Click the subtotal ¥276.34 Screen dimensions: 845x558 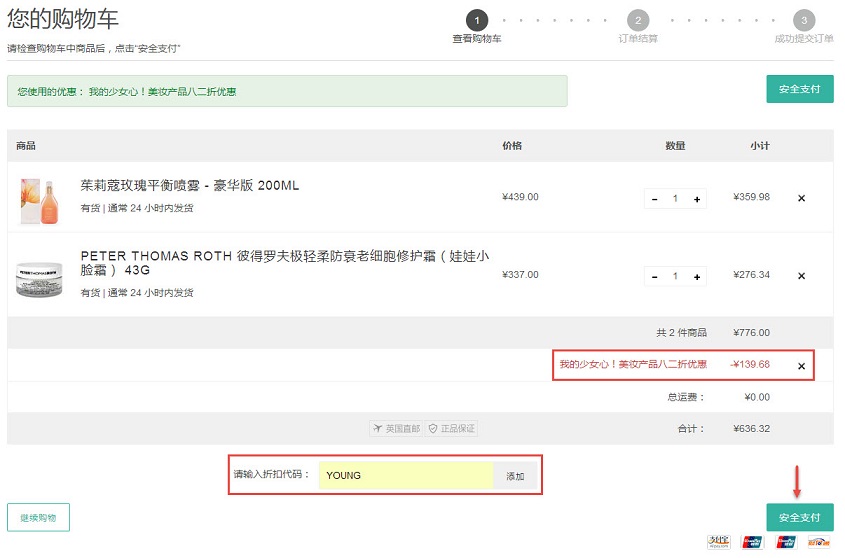point(752,274)
